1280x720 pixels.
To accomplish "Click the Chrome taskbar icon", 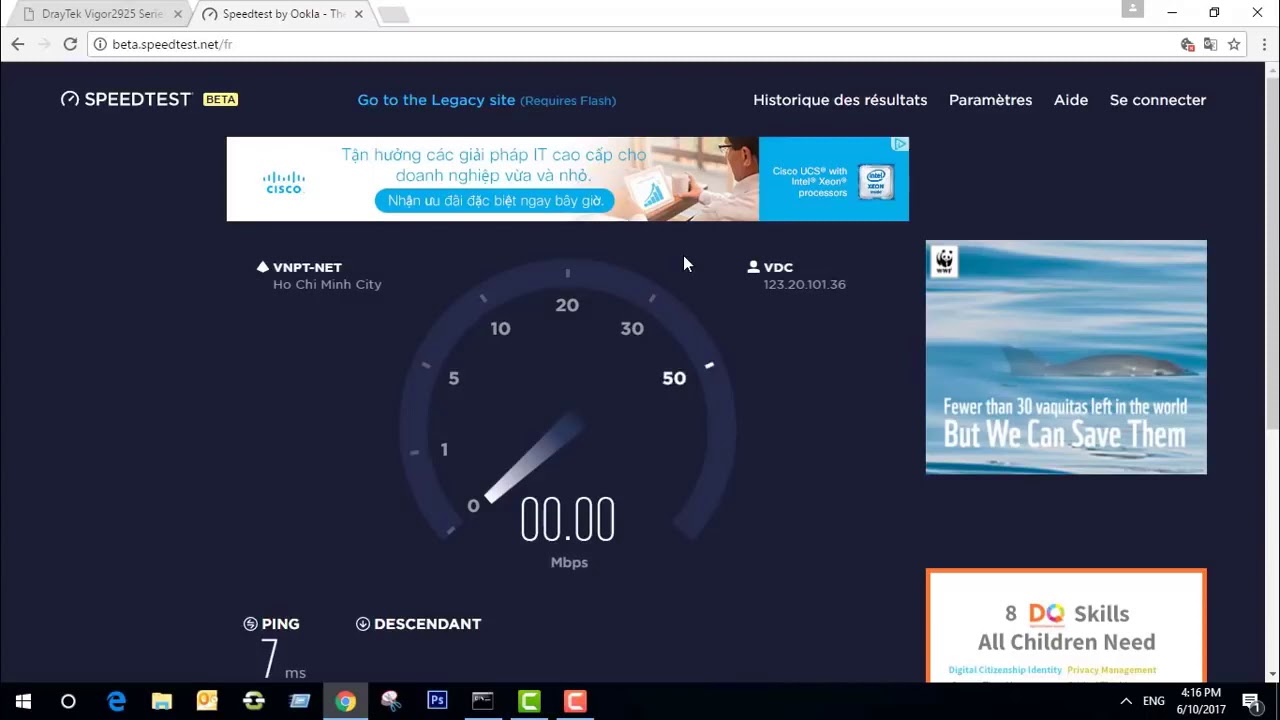I will coord(345,701).
